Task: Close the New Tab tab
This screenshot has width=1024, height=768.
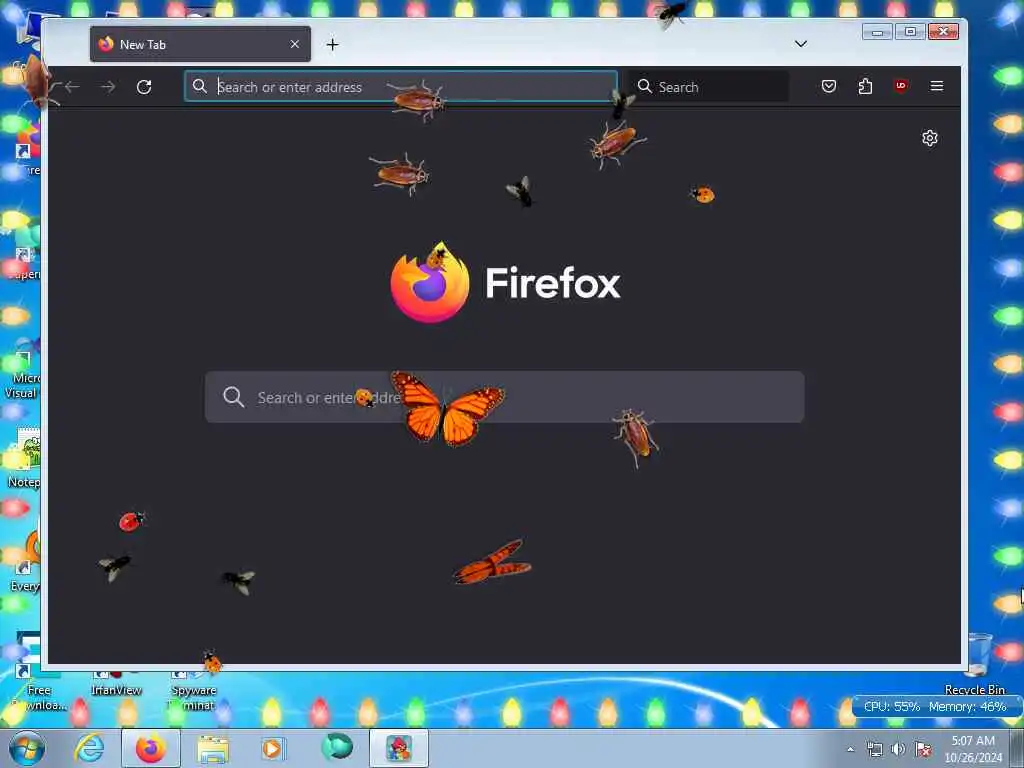Action: (x=295, y=44)
